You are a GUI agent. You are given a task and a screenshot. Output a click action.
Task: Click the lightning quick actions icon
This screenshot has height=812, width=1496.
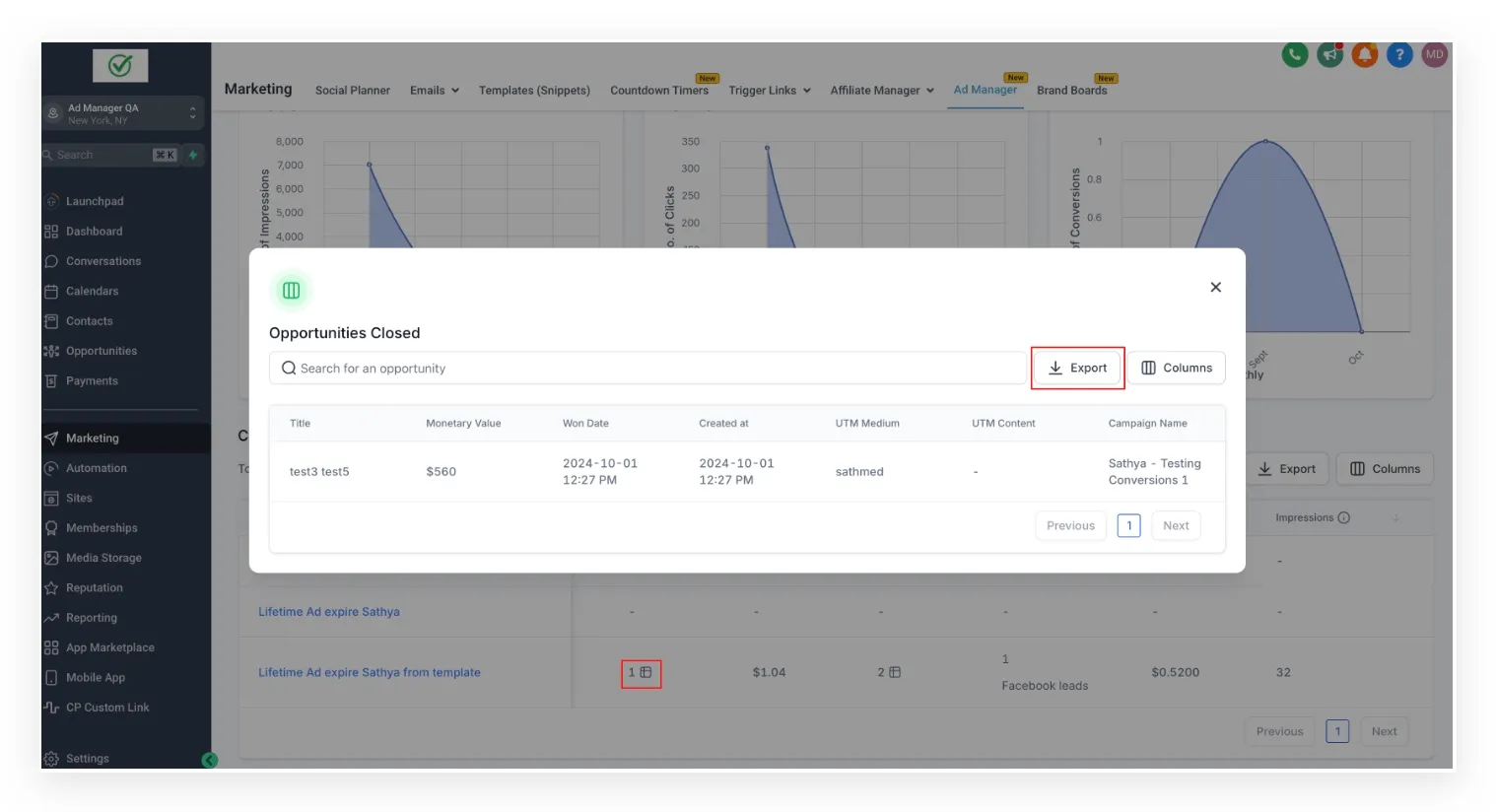point(193,155)
